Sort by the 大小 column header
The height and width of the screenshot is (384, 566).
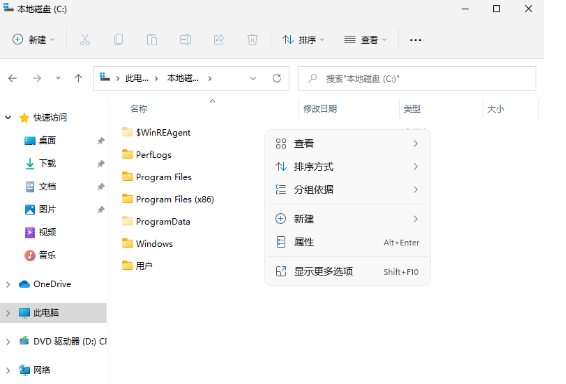[496, 109]
